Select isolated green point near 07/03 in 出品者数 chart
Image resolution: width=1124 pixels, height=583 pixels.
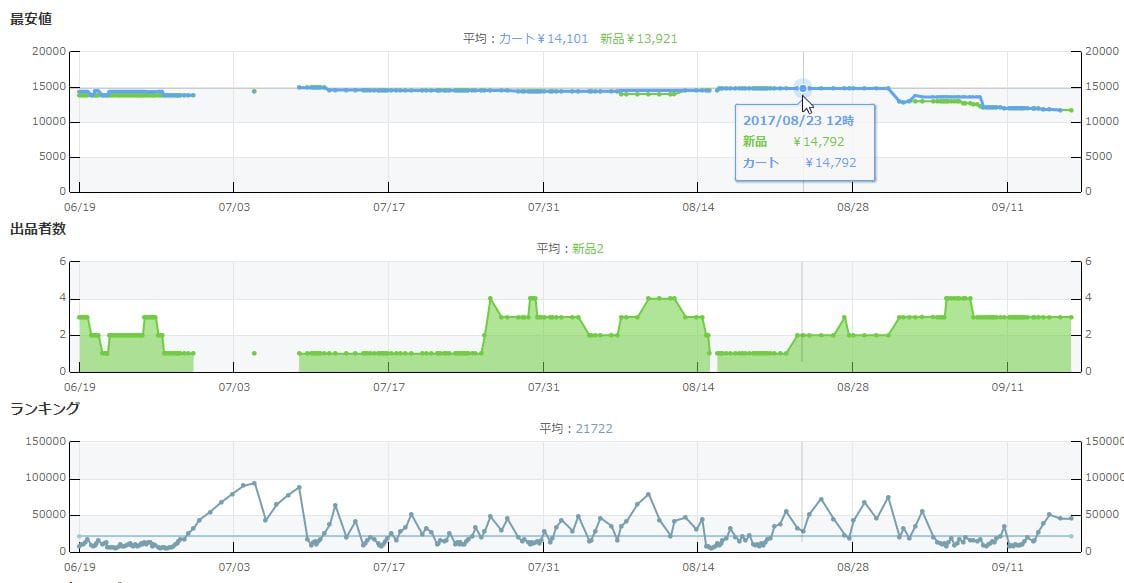pyautogui.click(x=254, y=353)
